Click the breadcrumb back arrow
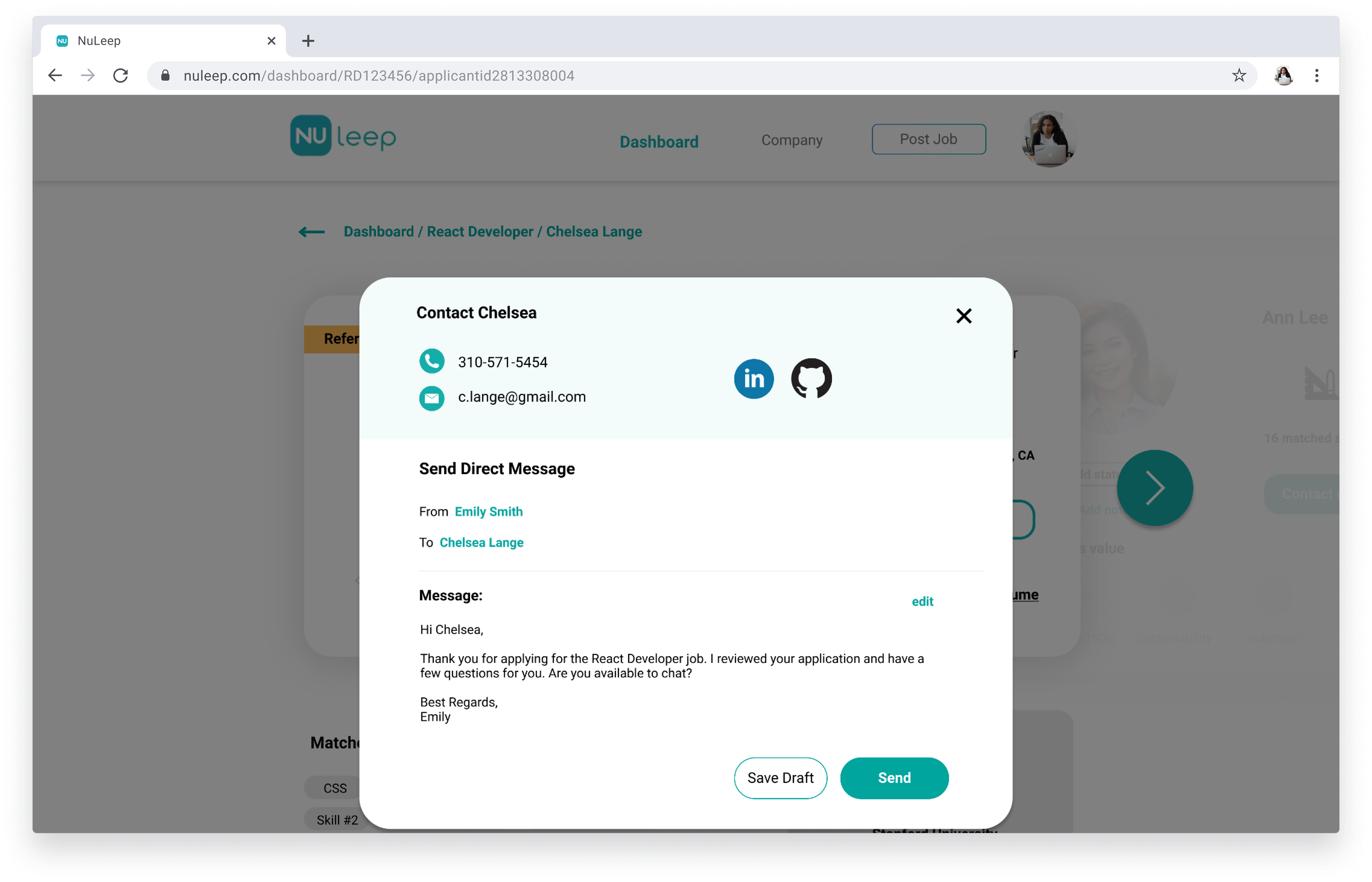Screen dimensions: 1372x882 (x=312, y=231)
